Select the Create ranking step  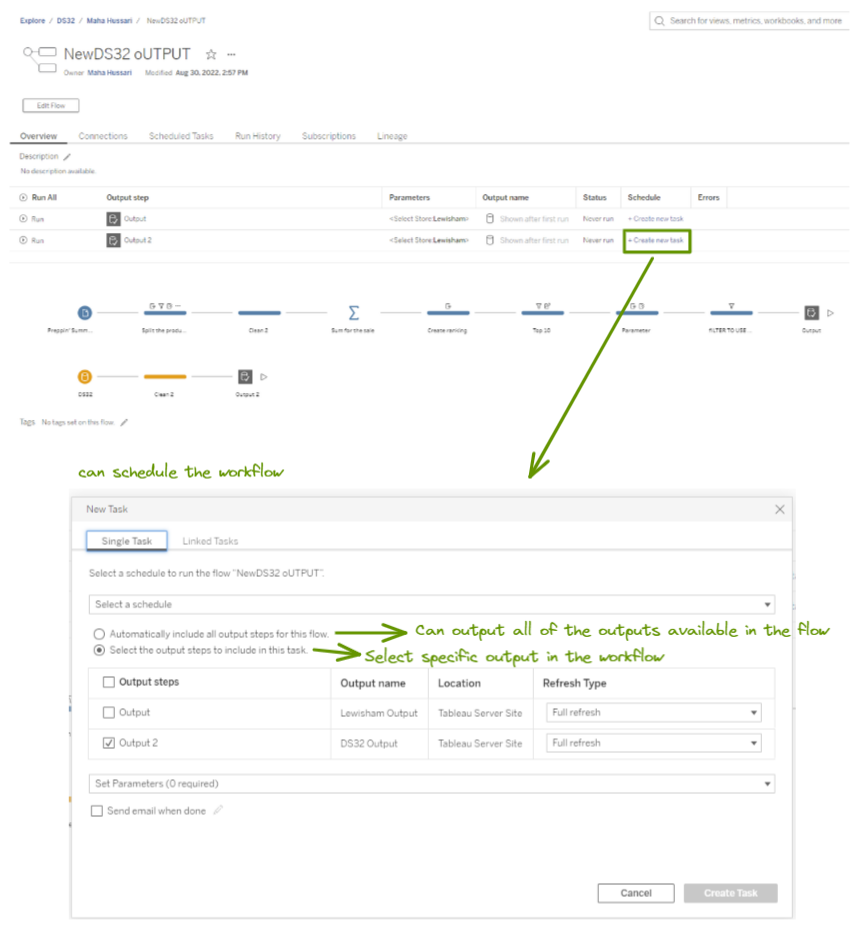(448, 312)
